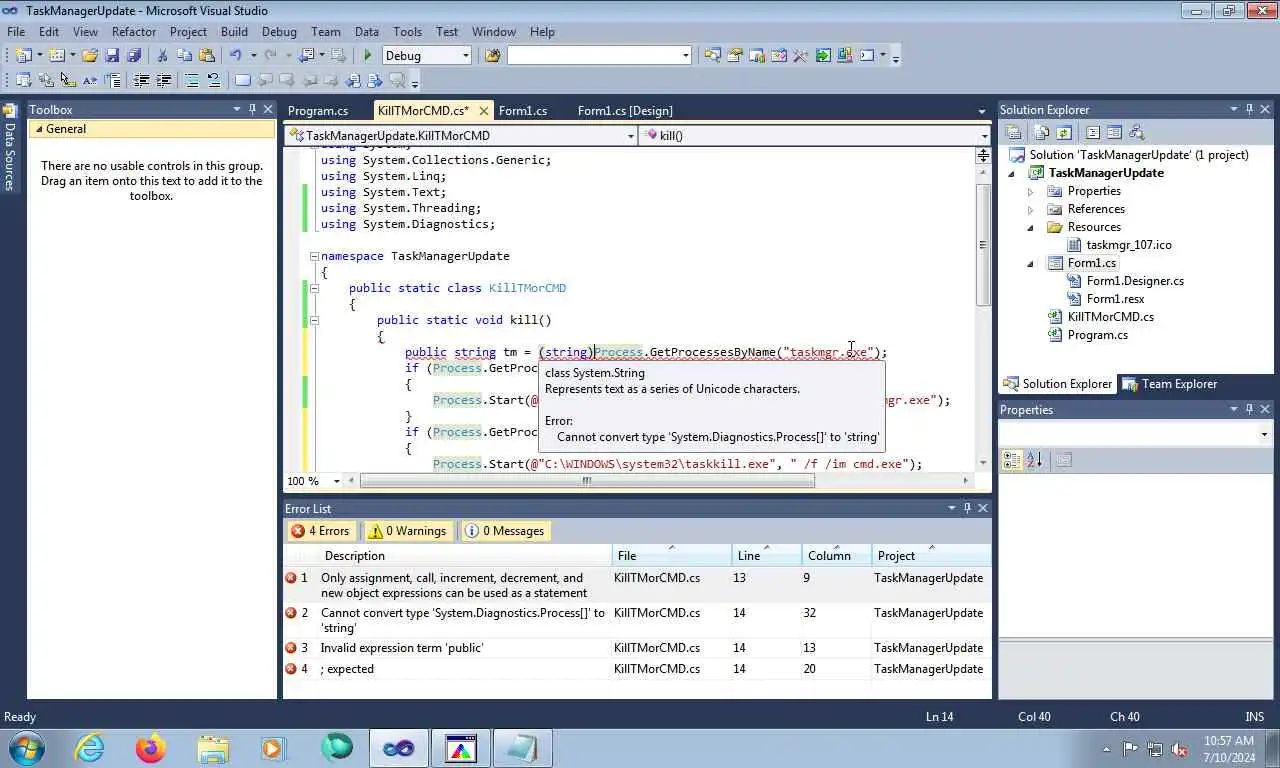Image resolution: width=1280 pixels, height=768 pixels.
Task: Collapse the Form1.cs tree node
Action: pyautogui.click(x=1030, y=263)
